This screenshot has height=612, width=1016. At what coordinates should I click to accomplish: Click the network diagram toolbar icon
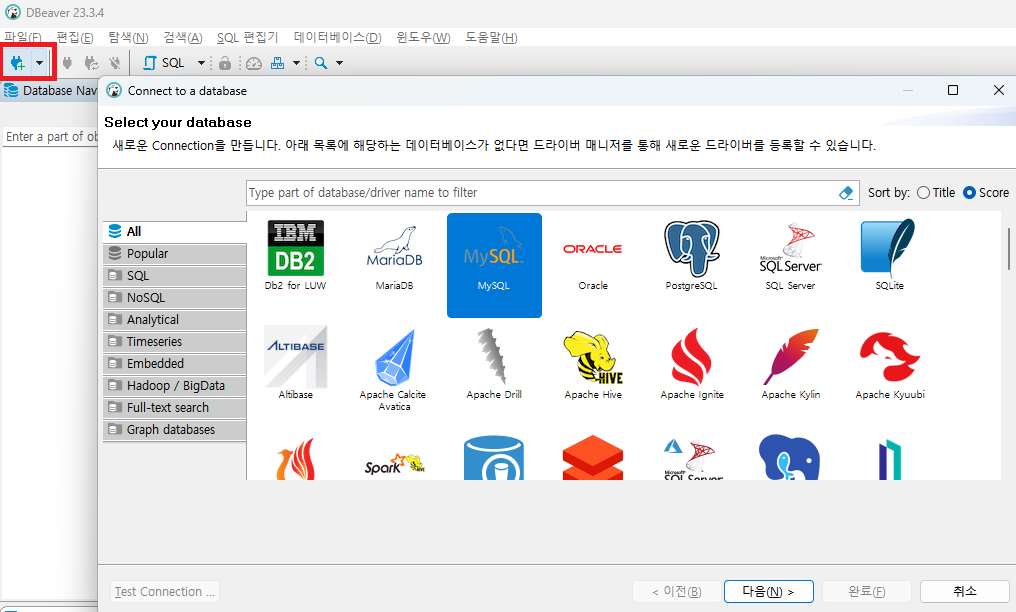[277, 63]
